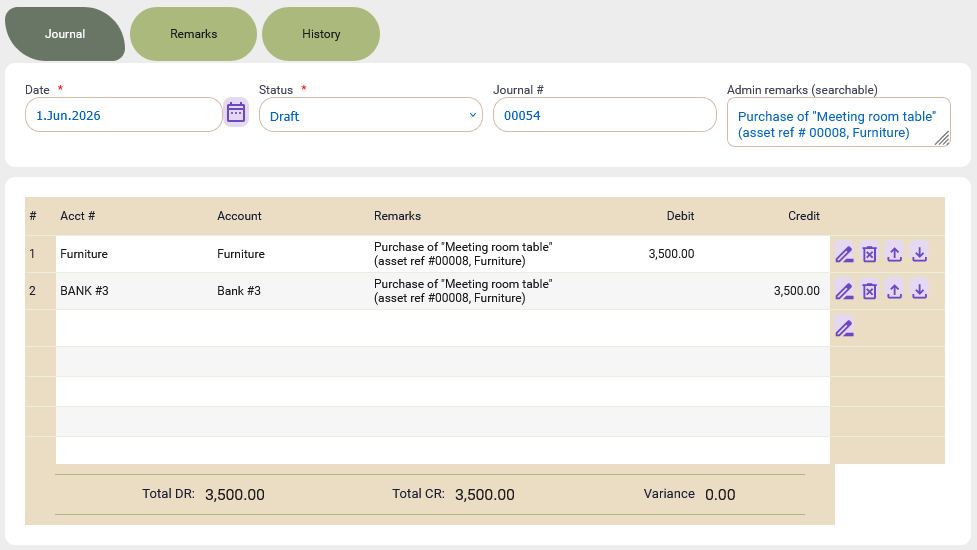The height and width of the screenshot is (550, 977).
Task: Edit the Furniture journal line
Action: [x=844, y=254]
